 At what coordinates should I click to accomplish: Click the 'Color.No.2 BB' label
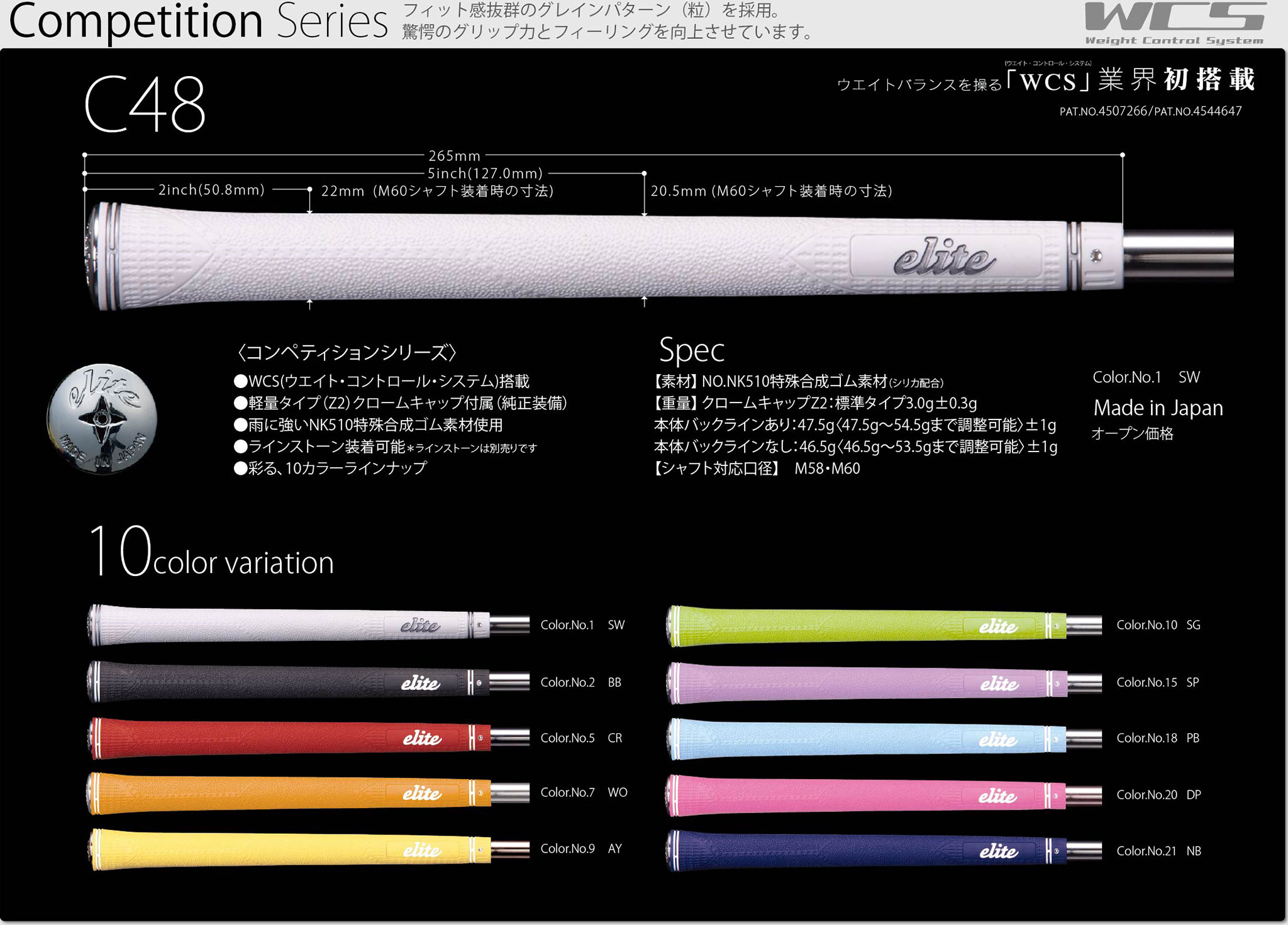pos(580,682)
